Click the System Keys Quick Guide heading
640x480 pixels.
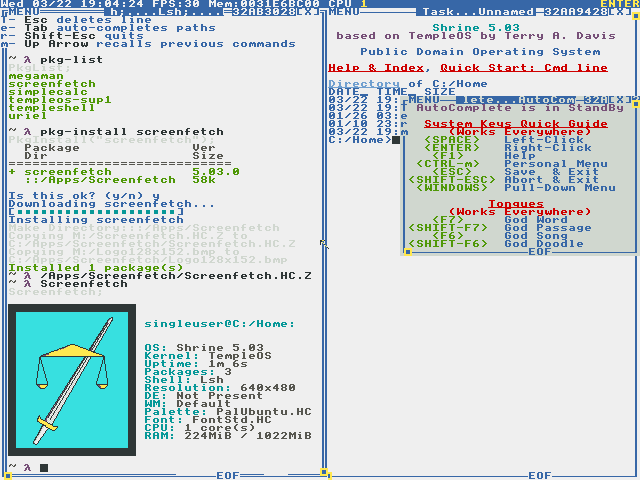[x=516, y=124]
